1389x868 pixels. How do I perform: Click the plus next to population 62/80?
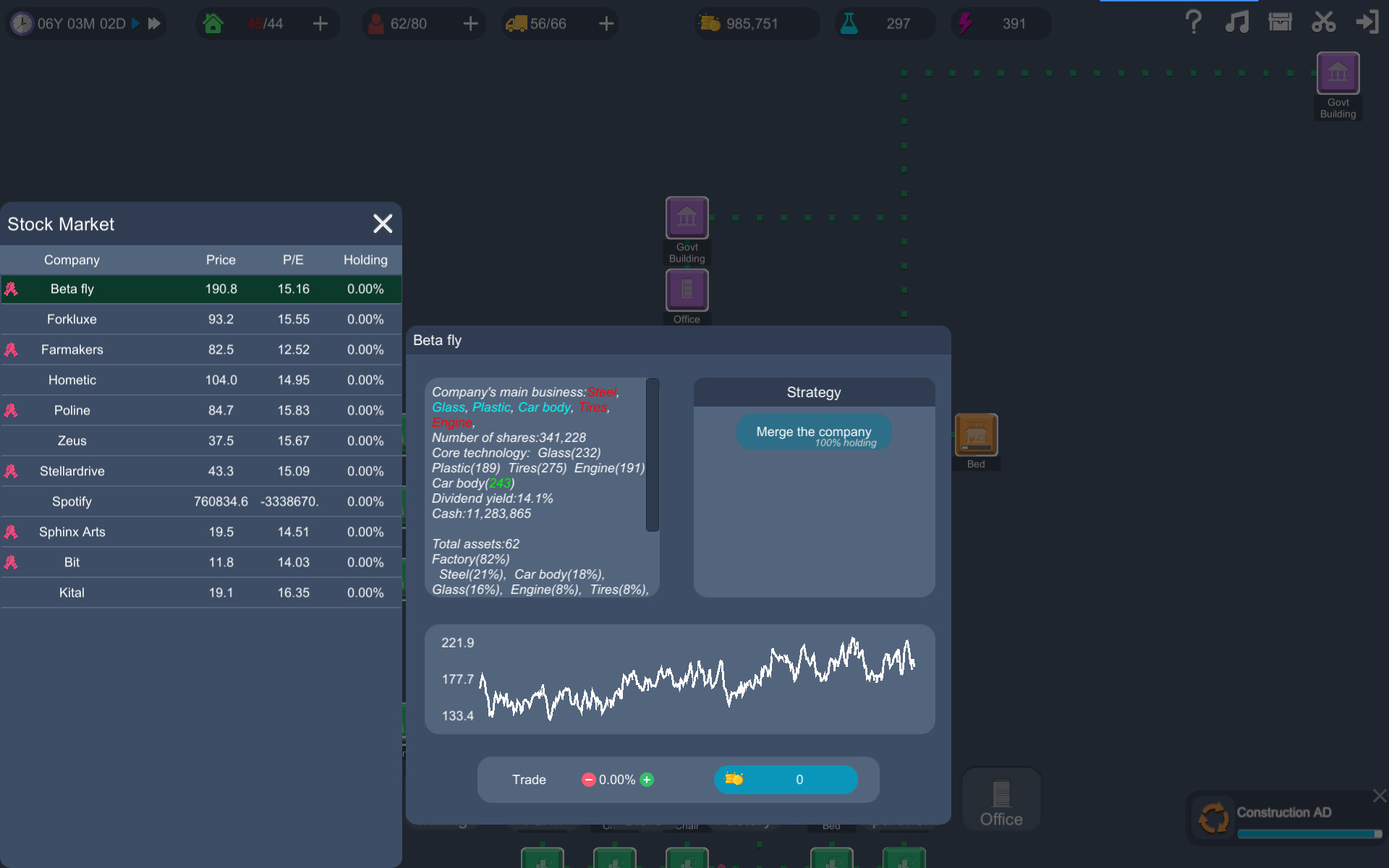coord(471,23)
